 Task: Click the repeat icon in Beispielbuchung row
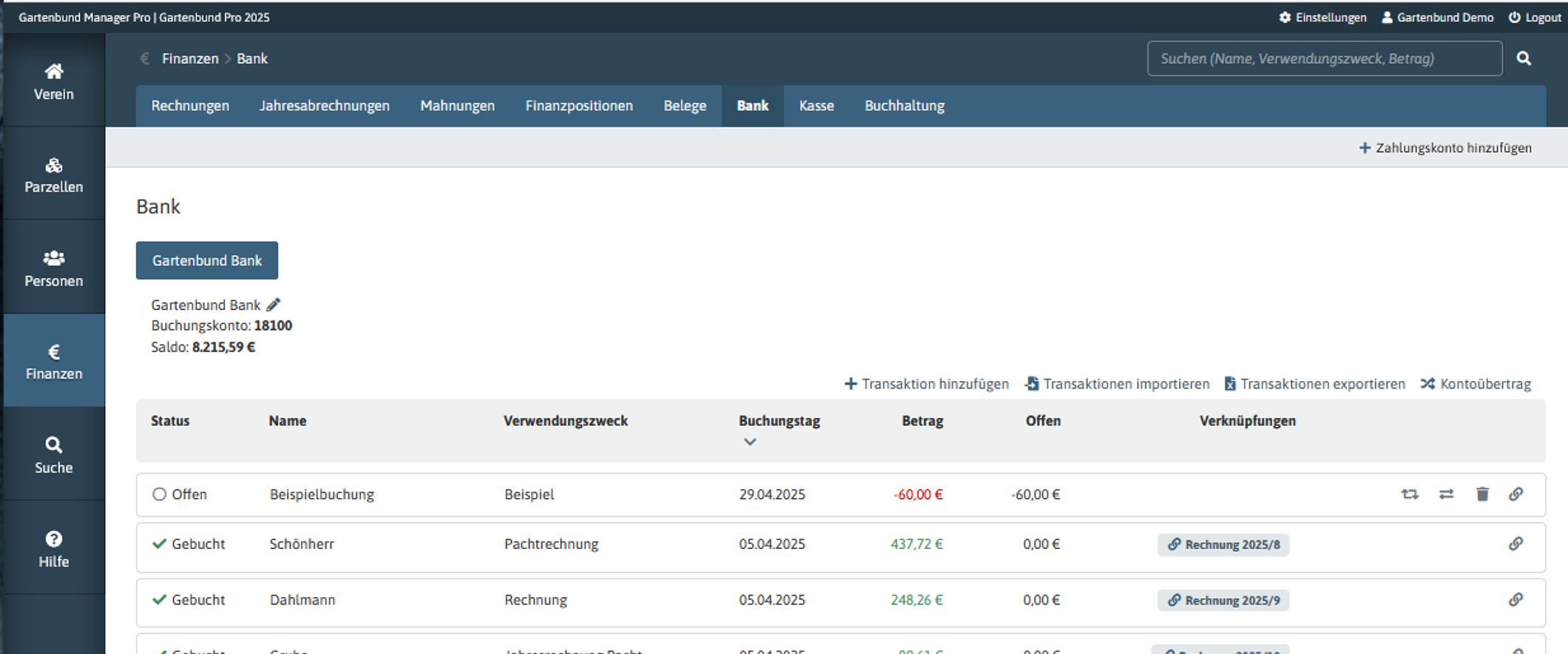click(x=1410, y=494)
